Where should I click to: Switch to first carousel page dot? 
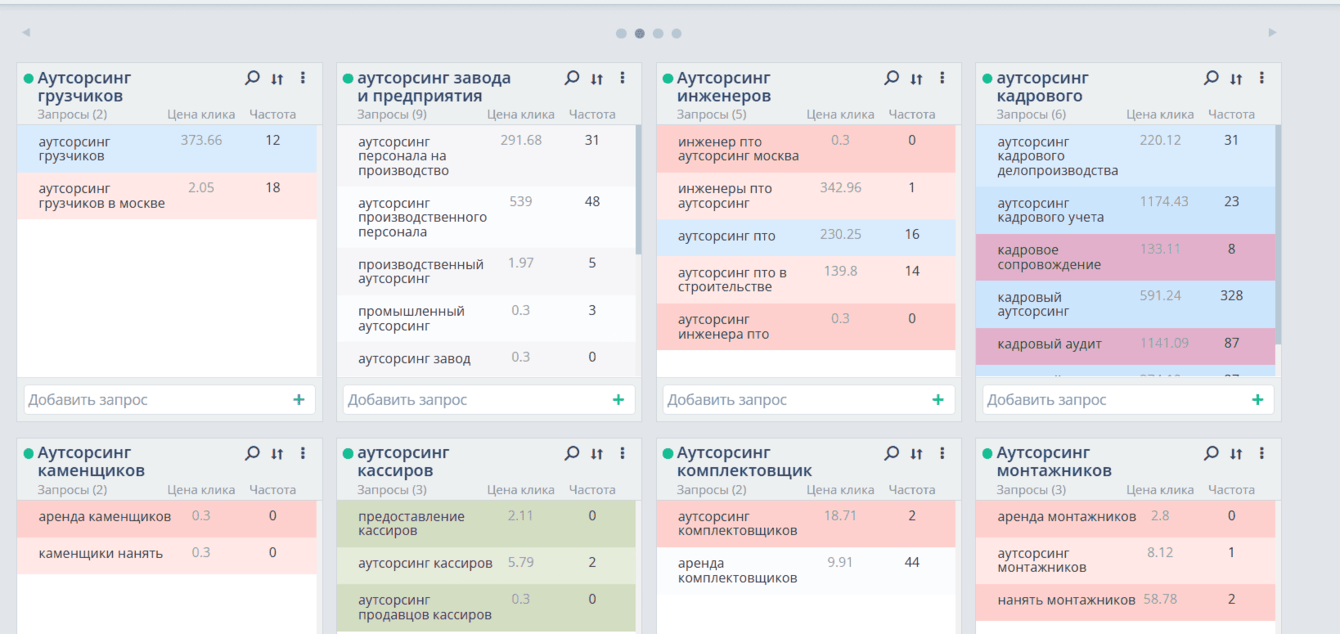click(621, 34)
